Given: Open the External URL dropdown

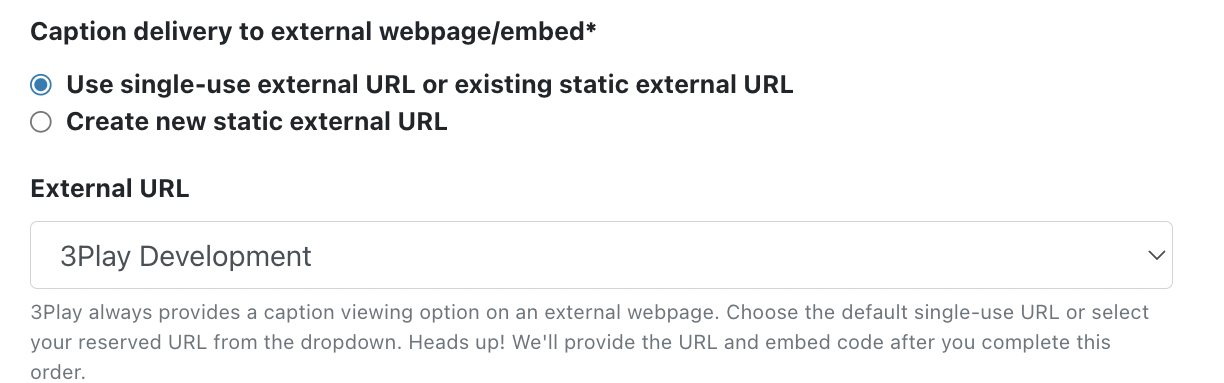Looking at the screenshot, I should [x=601, y=256].
